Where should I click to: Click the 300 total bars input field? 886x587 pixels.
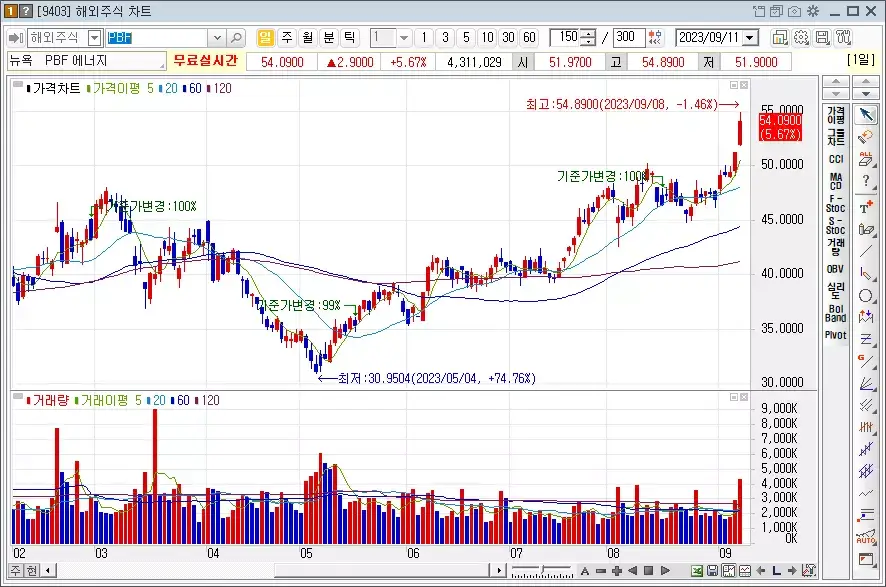click(629, 38)
